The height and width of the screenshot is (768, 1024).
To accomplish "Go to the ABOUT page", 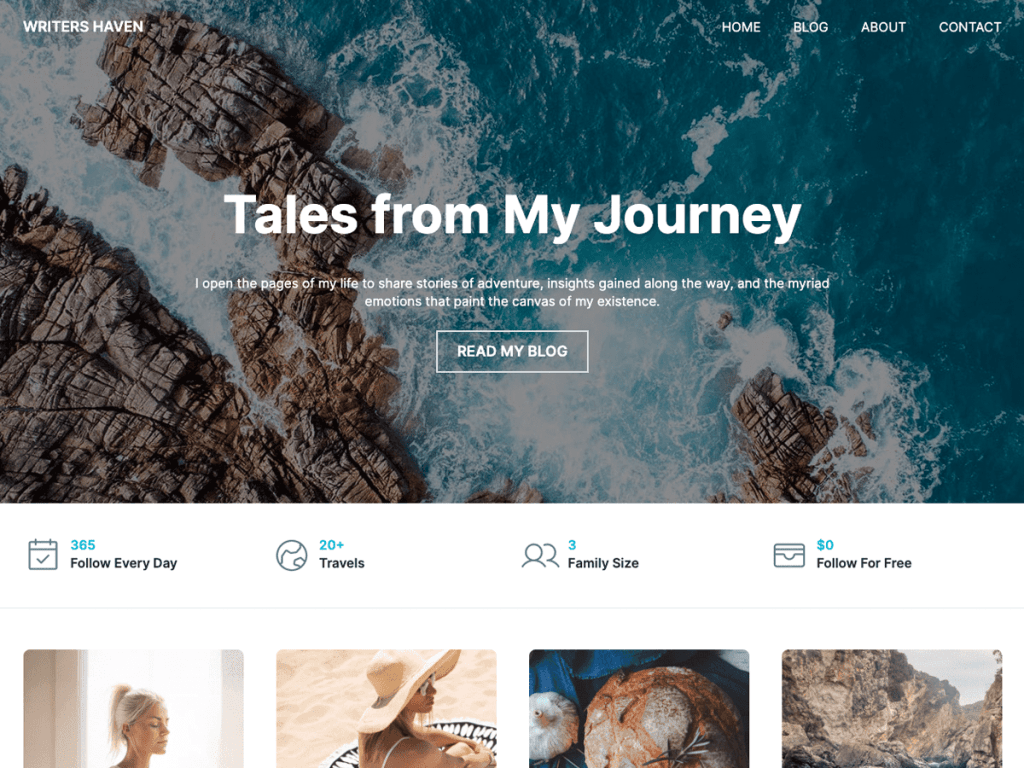I will click(x=883, y=27).
